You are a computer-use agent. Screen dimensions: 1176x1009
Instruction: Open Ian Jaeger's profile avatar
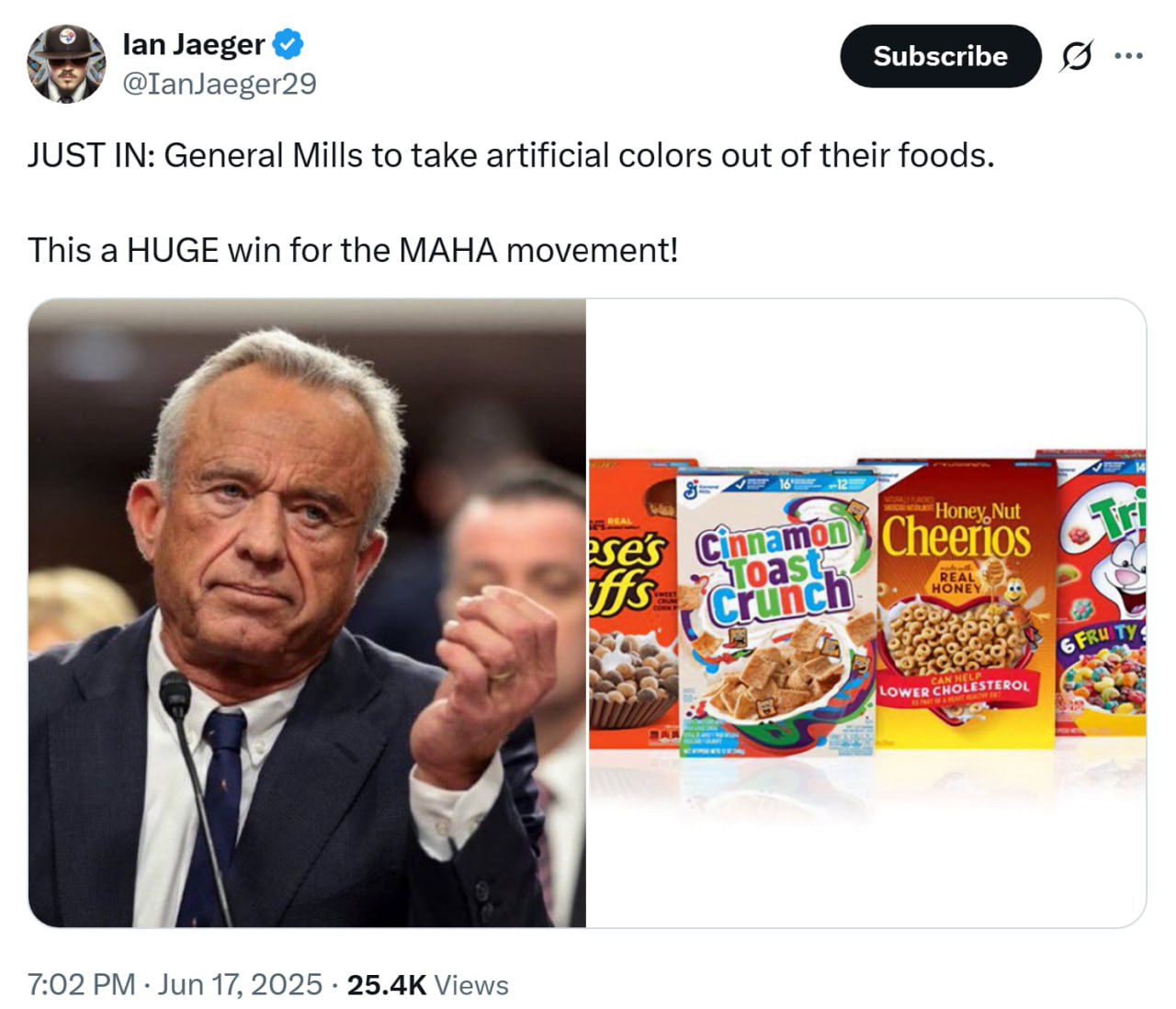(x=65, y=62)
